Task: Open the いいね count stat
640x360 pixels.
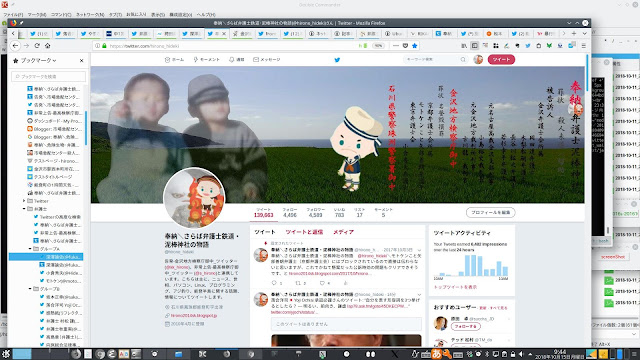Action: (x=339, y=212)
